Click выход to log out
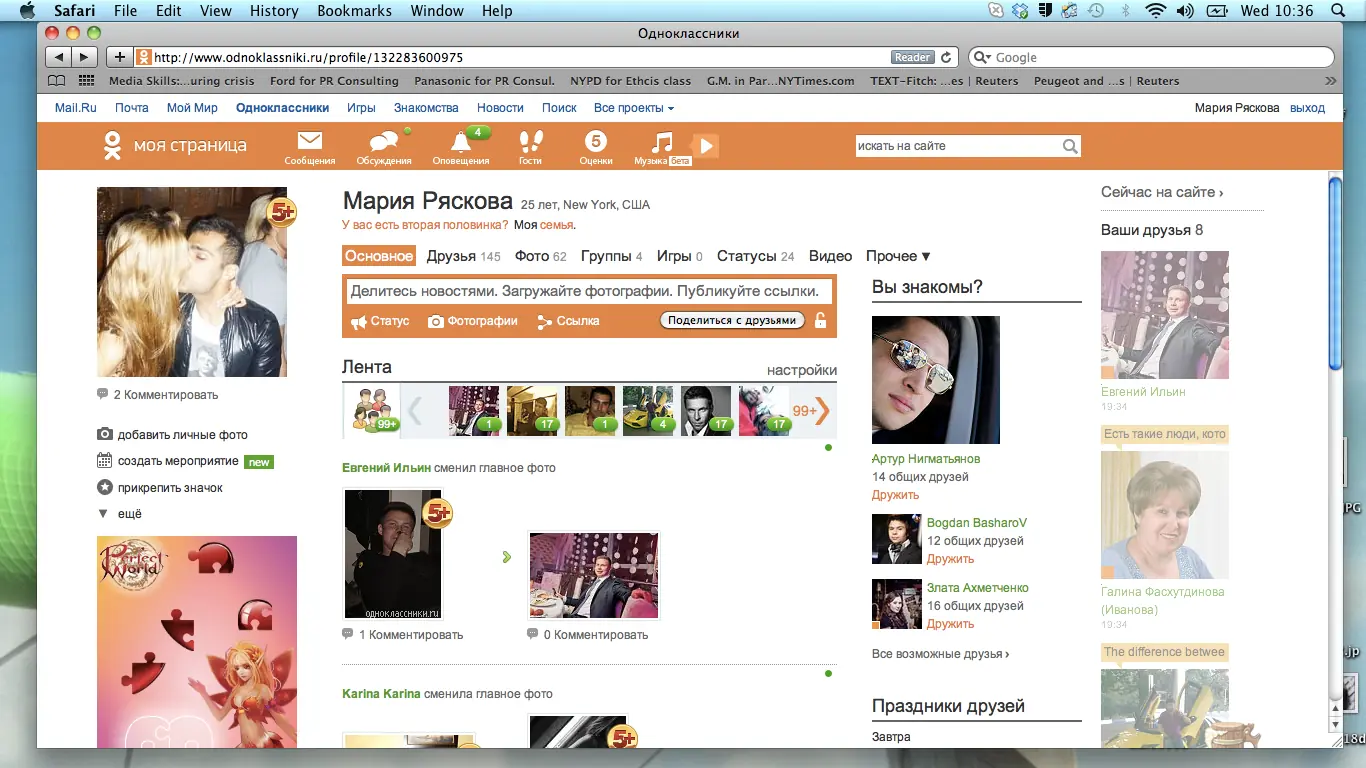Image resolution: width=1366 pixels, height=768 pixels. [1307, 108]
